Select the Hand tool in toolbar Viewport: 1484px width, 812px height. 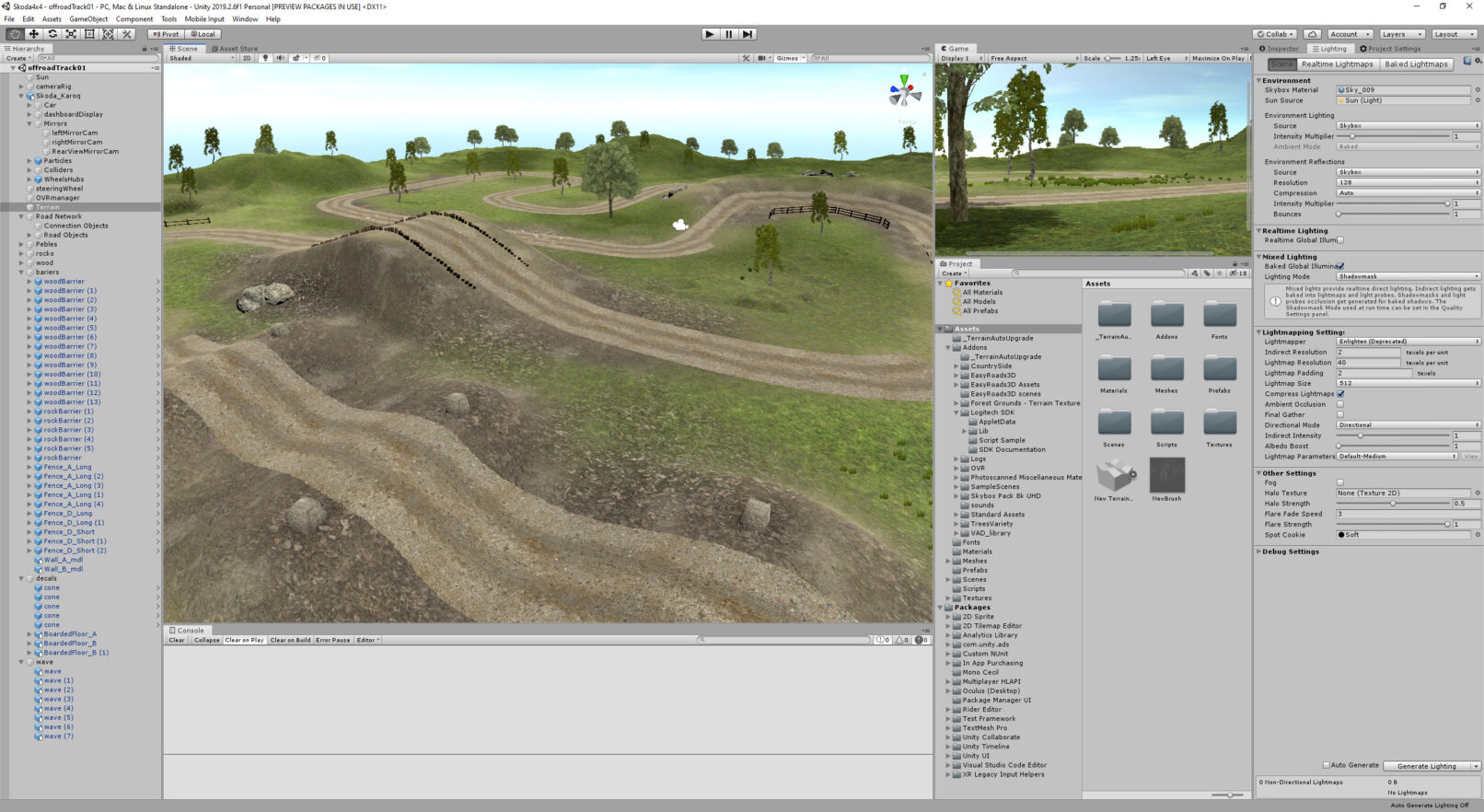coord(15,34)
